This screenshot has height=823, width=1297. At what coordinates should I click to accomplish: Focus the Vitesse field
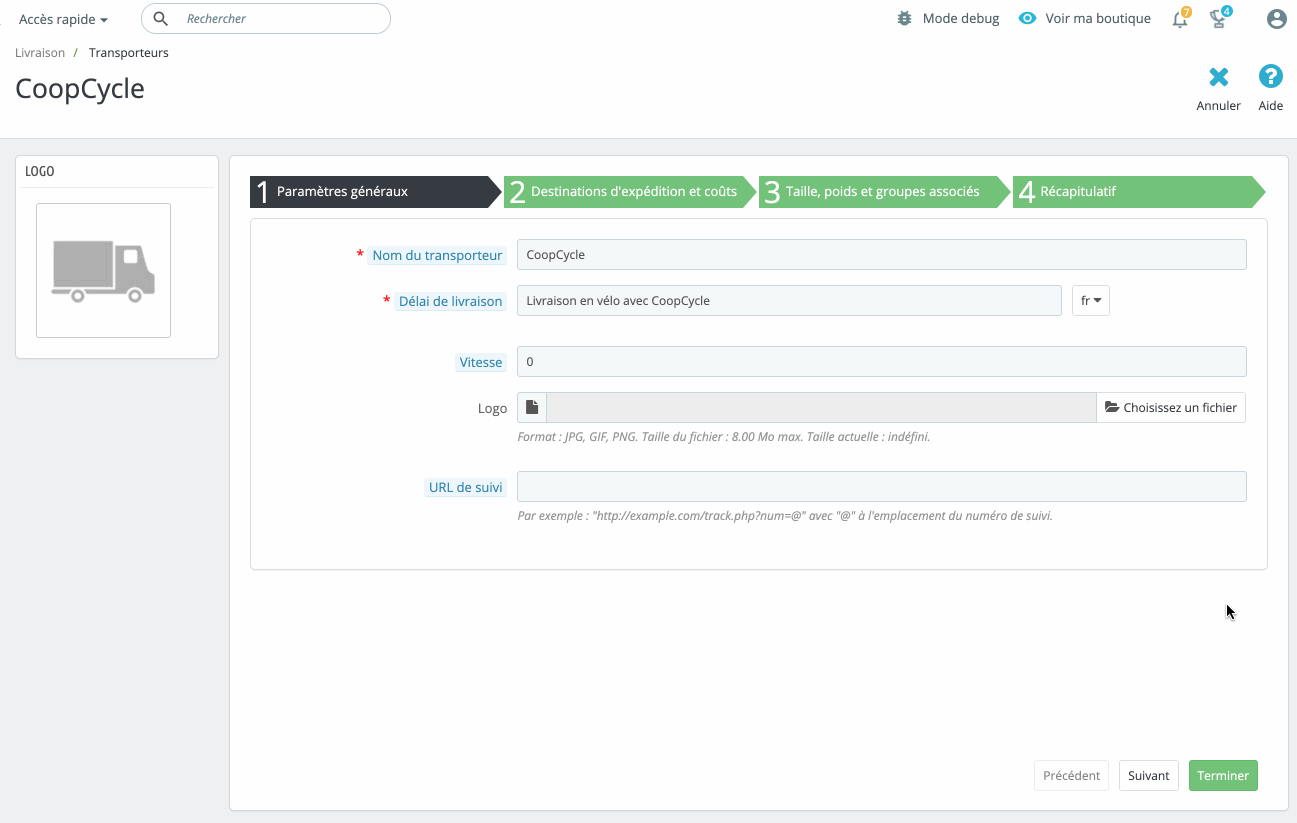click(882, 361)
